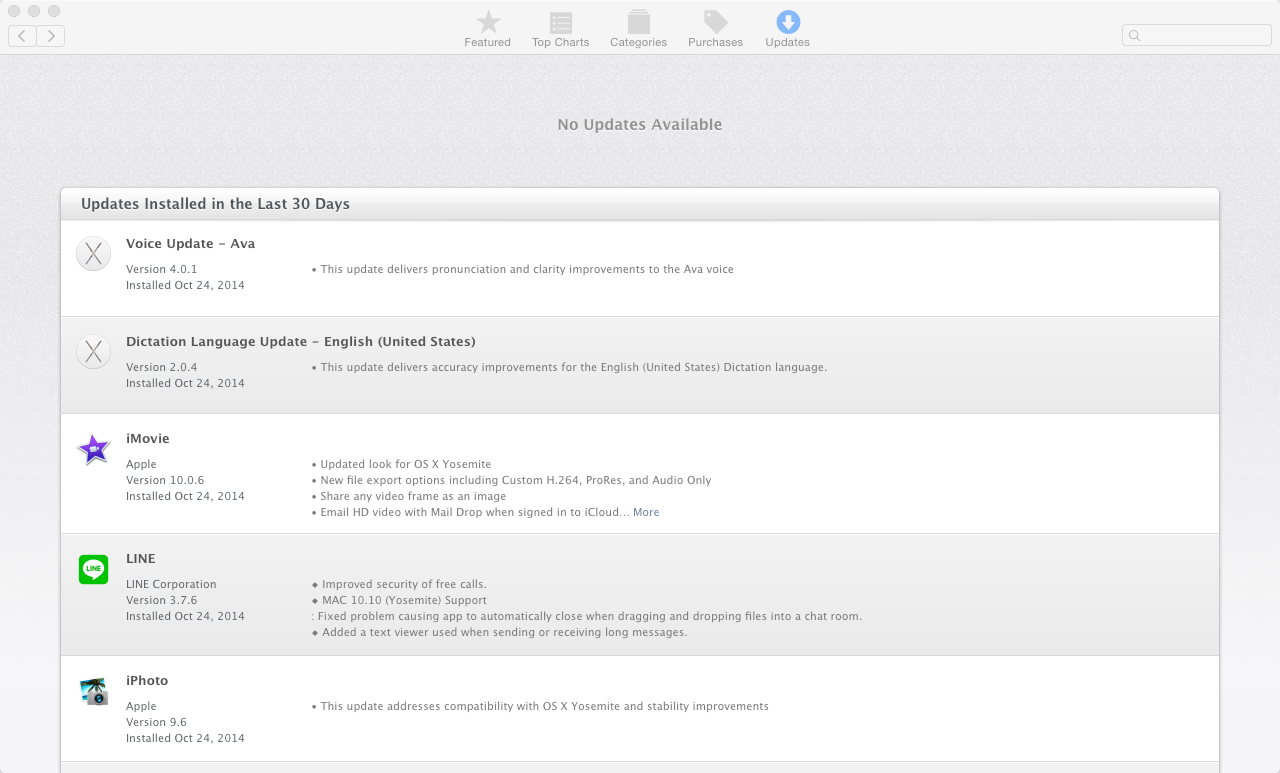Click the LINE install date line

click(185, 616)
